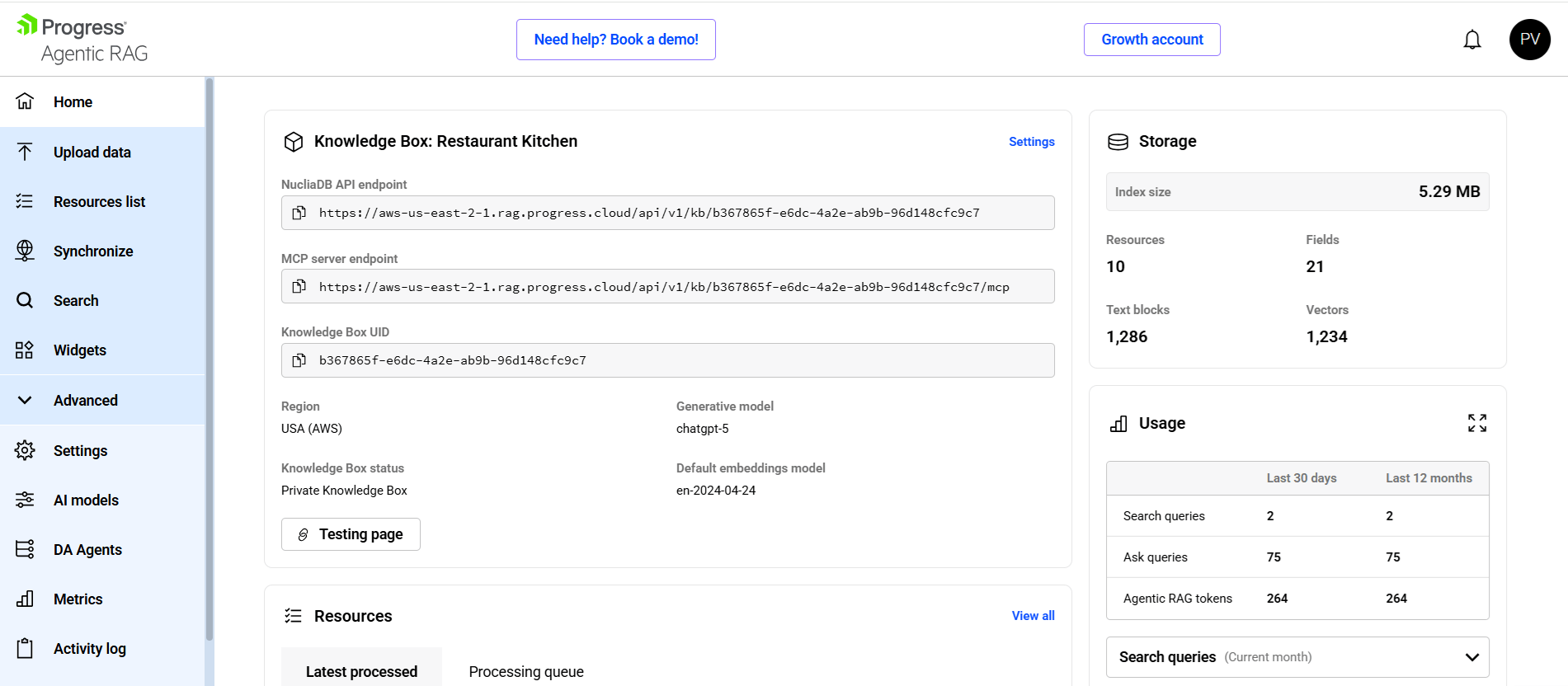The width and height of the screenshot is (1568, 686).
Task: Click the Search magnifier icon
Action: tap(25, 300)
